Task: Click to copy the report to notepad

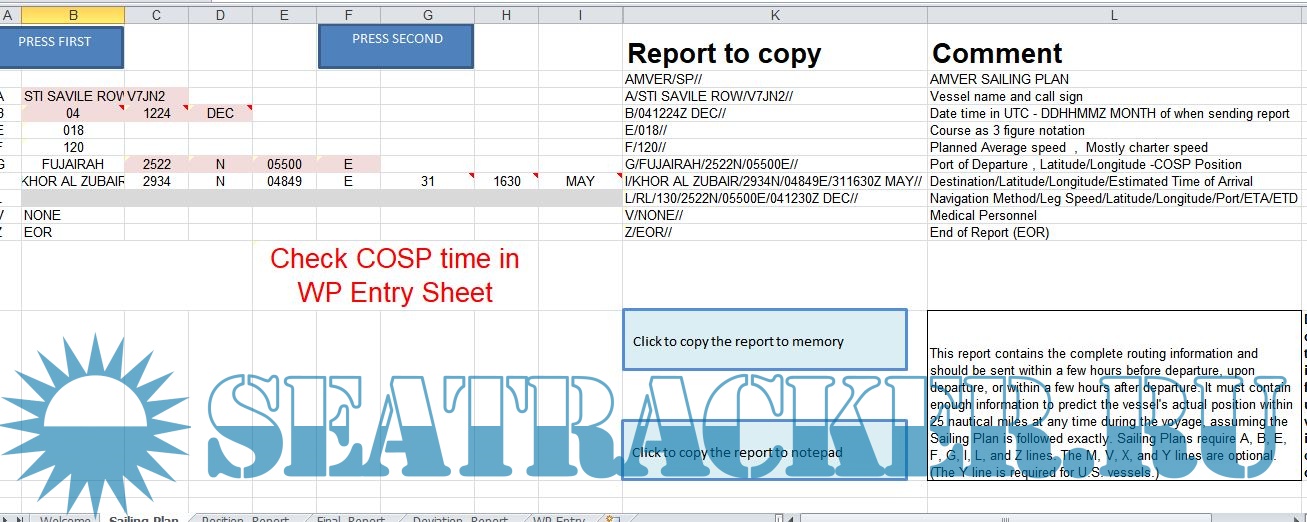Action: point(764,451)
